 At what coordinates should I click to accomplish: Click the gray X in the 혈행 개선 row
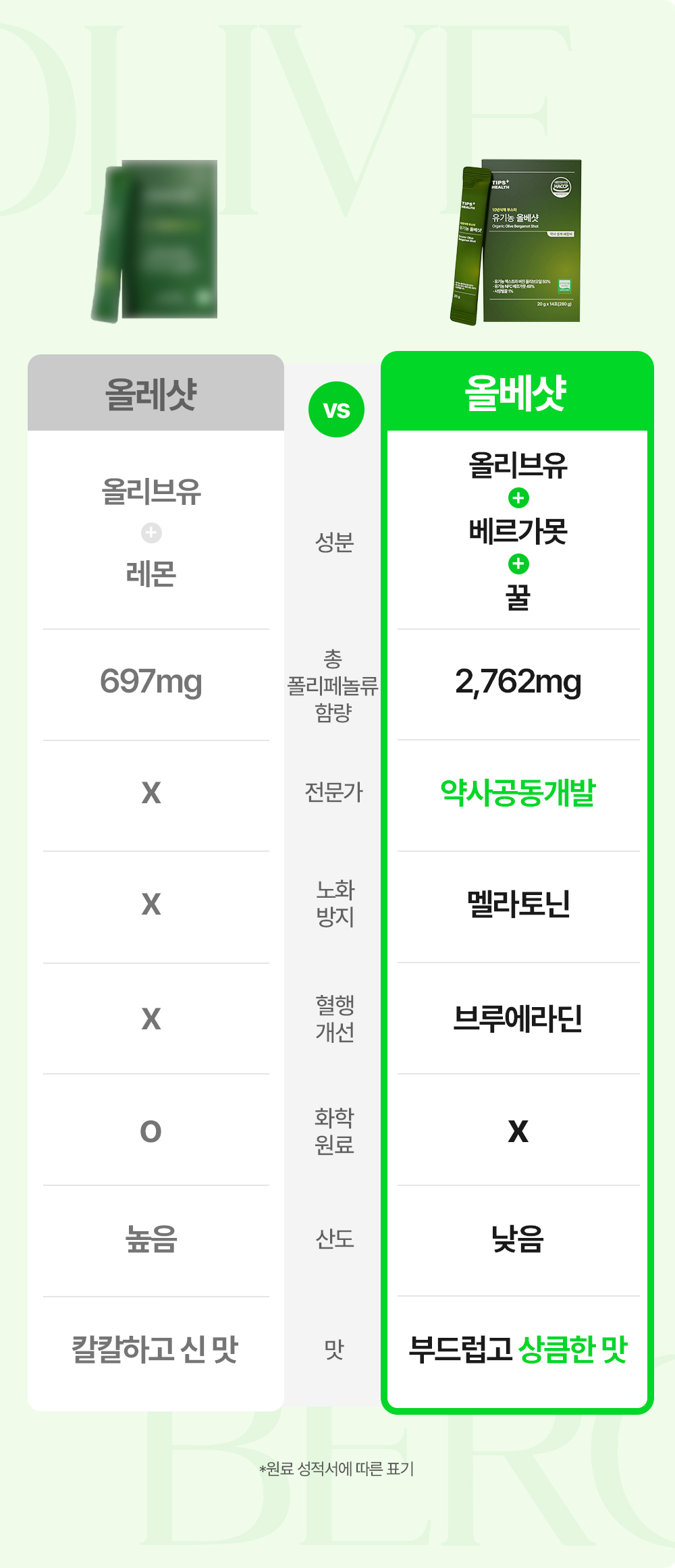click(x=151, y=1019)
